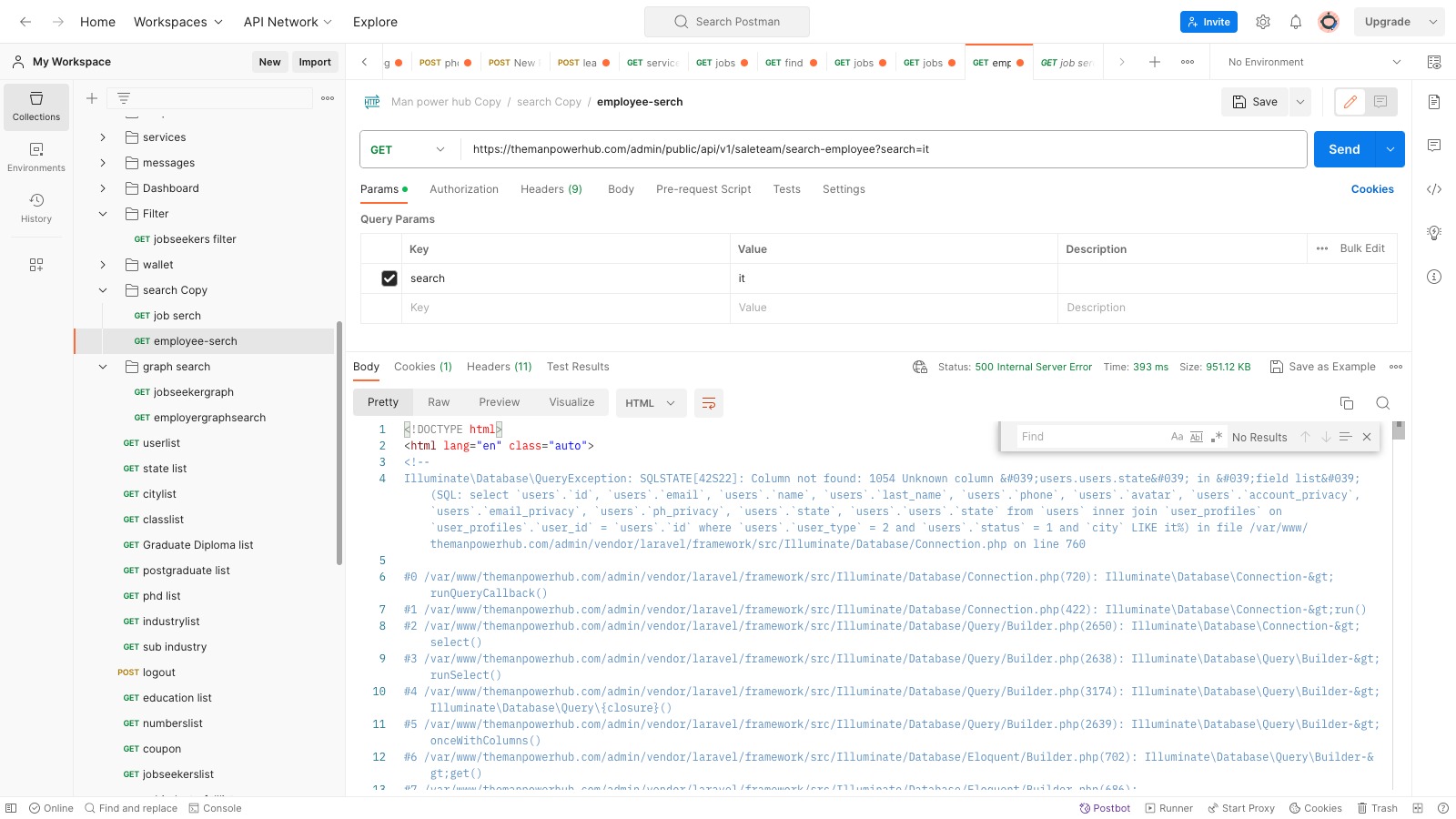Click Save as Example
The image size is (1456, 819).
pos(1322,367)
